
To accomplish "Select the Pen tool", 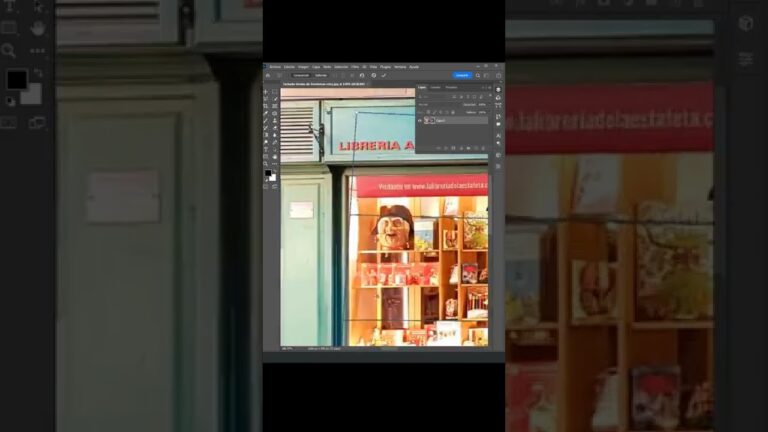I will coord(274,142).
